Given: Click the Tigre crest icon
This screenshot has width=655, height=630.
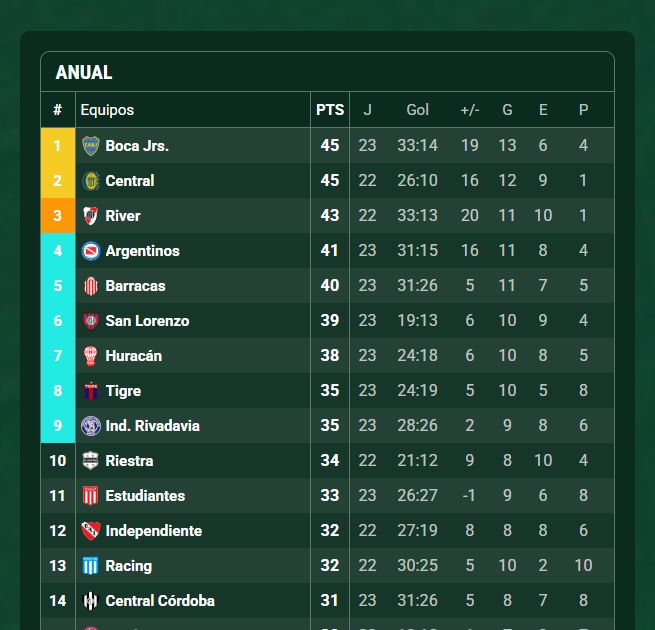Looking at the screenshot, I should pyautogui.click(x=91, y=391).
